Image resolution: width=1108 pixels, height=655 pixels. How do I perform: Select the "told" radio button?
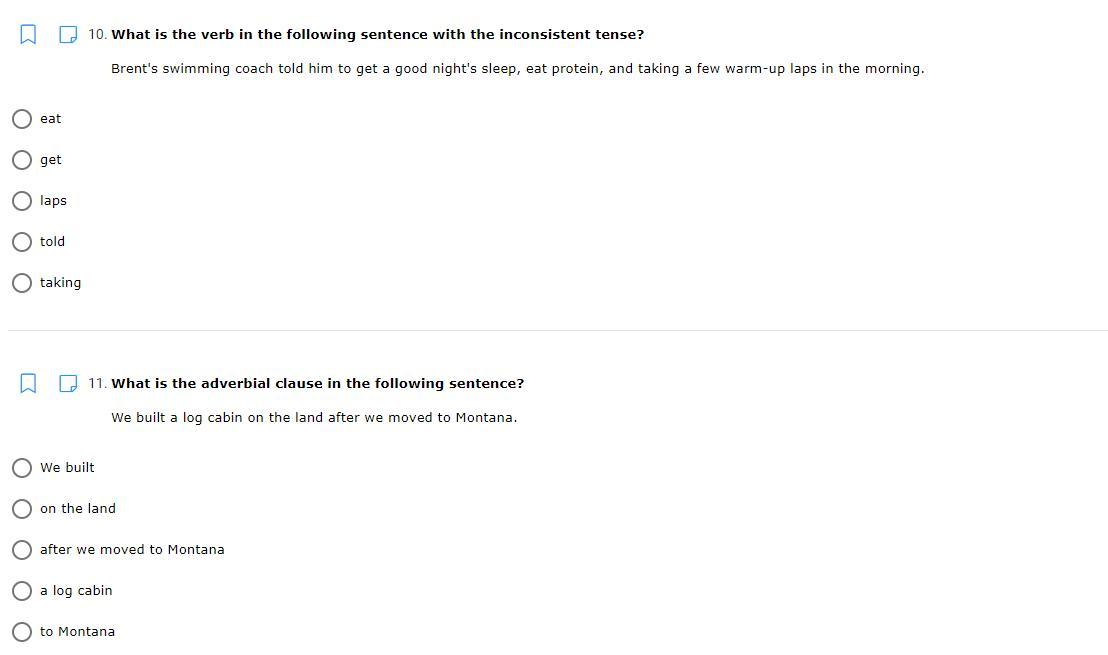click(22, 242)
